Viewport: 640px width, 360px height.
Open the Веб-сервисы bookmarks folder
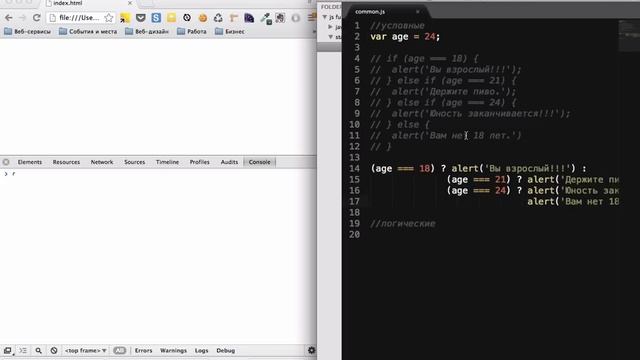[x=27, y=31]
